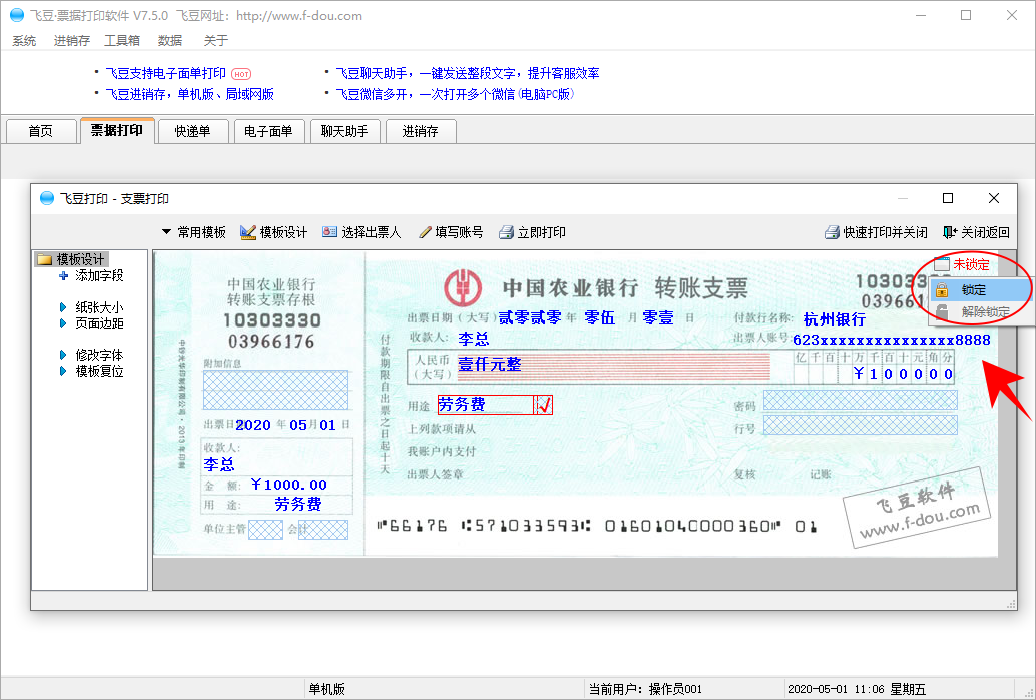1036x700 pixels.
Task: Open the 常用模板 dropdown arrow
Action: coord(166,232)
